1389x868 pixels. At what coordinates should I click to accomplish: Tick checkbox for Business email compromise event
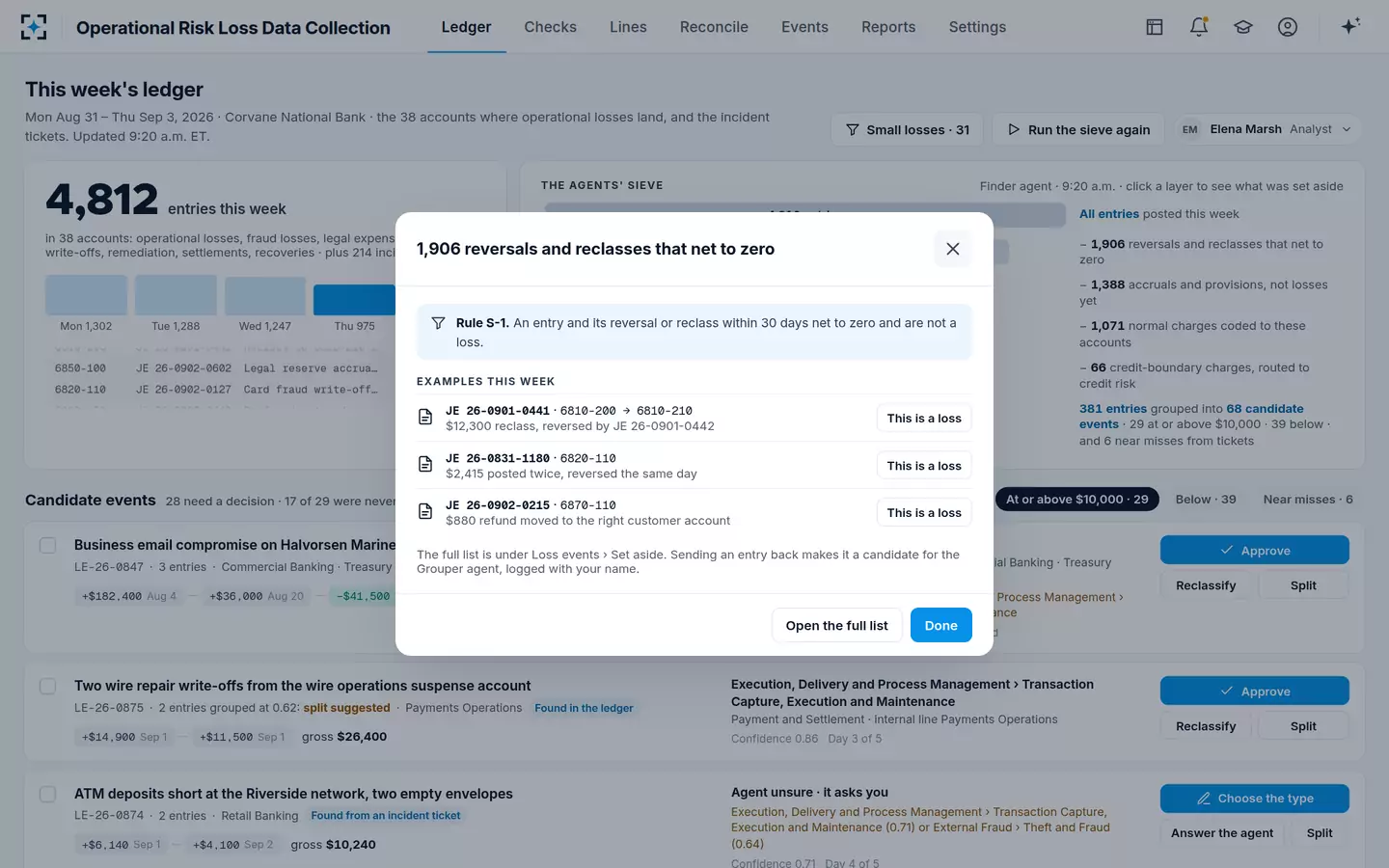point(47,545)
